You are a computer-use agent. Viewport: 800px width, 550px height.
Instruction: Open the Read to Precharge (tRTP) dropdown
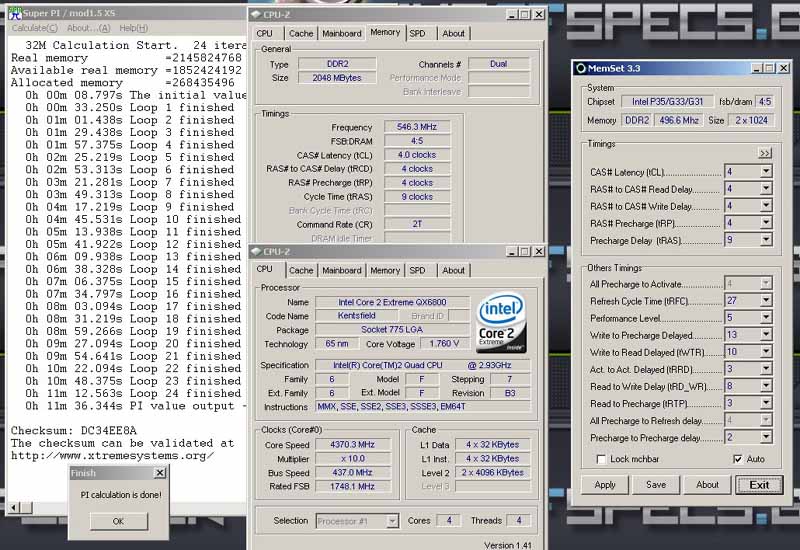click(x=766, y=403)
